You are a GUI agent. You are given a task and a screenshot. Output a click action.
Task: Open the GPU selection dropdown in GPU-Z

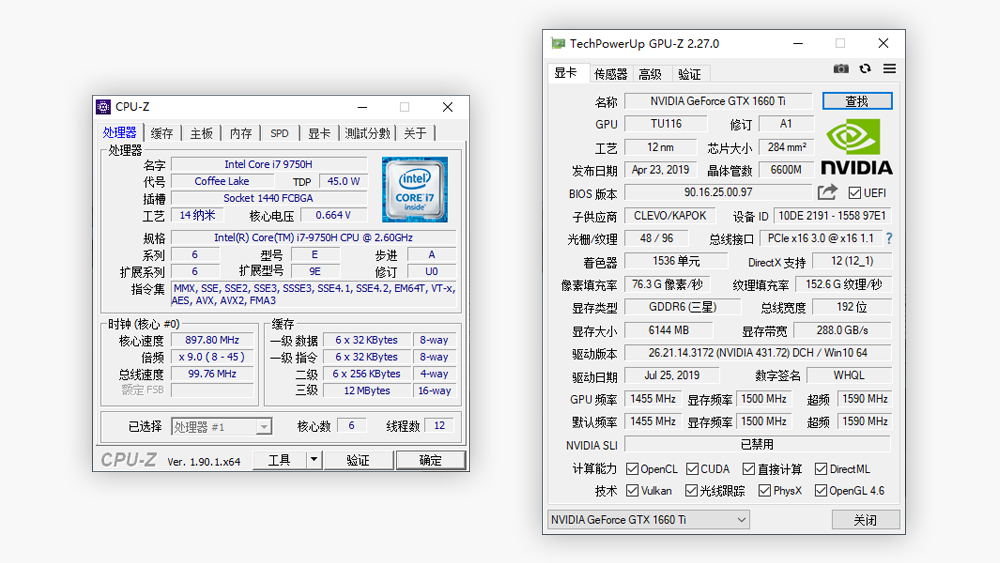click(648, 520)
